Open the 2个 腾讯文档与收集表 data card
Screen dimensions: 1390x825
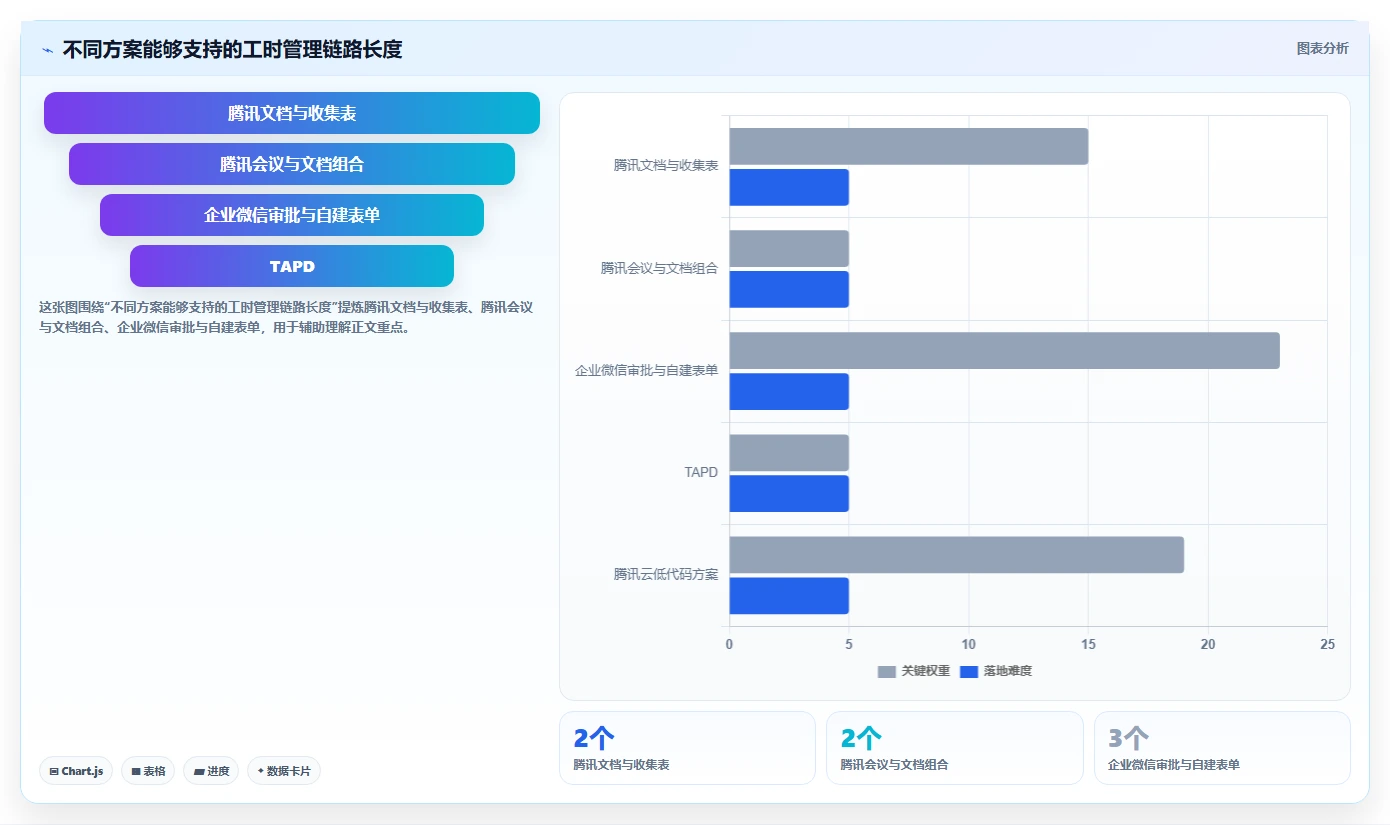coord(687,748)
